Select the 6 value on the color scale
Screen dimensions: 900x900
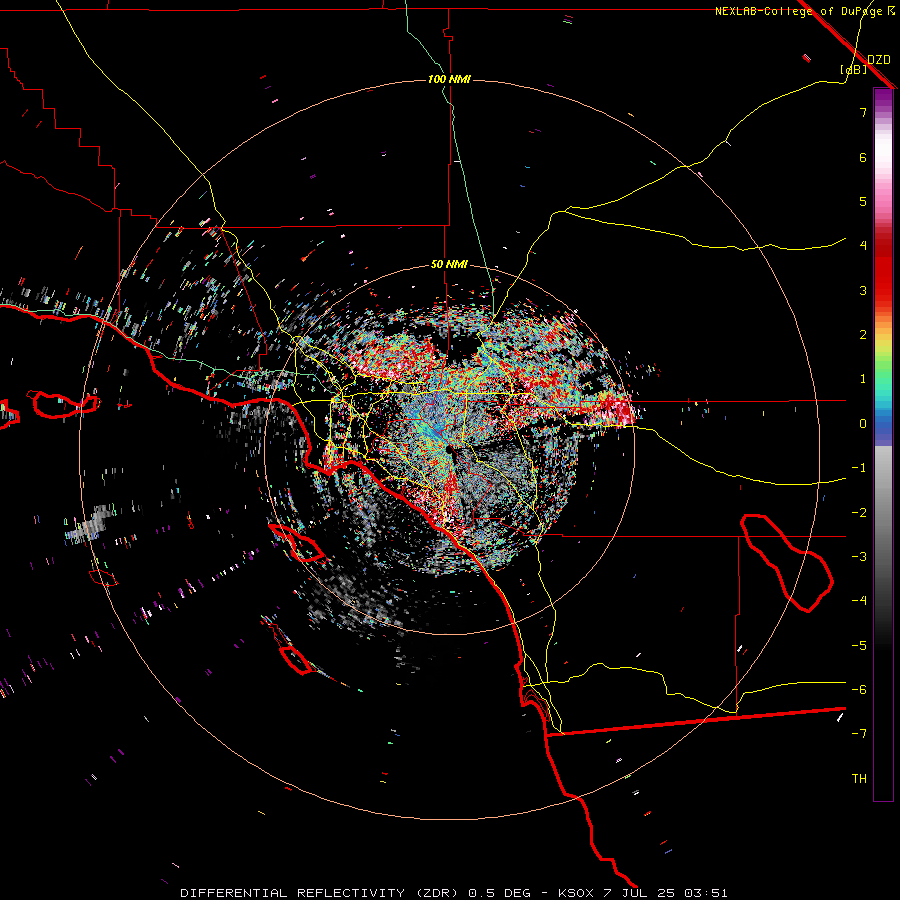click(x=863, y=157)
